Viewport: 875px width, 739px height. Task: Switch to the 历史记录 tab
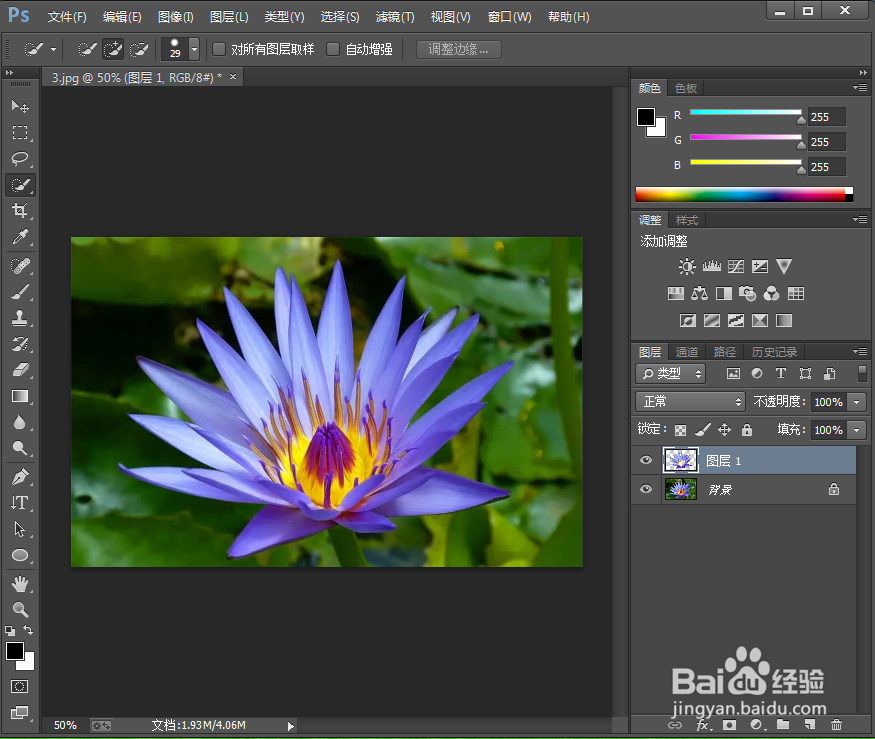[774, 352]
